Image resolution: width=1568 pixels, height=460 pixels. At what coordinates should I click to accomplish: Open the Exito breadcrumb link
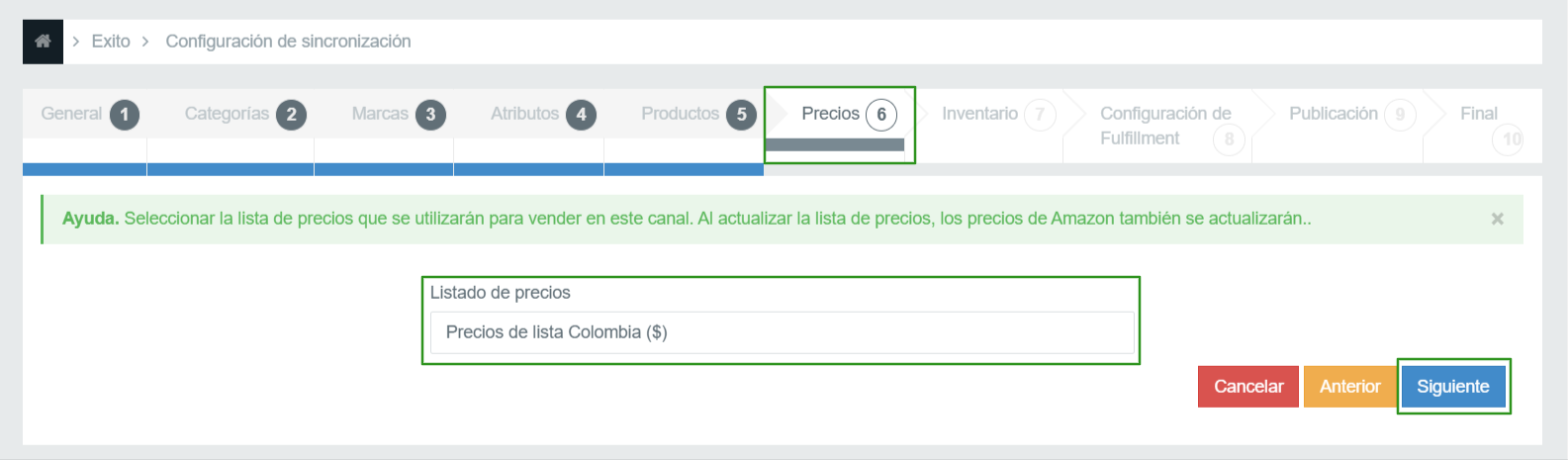pyautogui.click(x=111, y=42)
